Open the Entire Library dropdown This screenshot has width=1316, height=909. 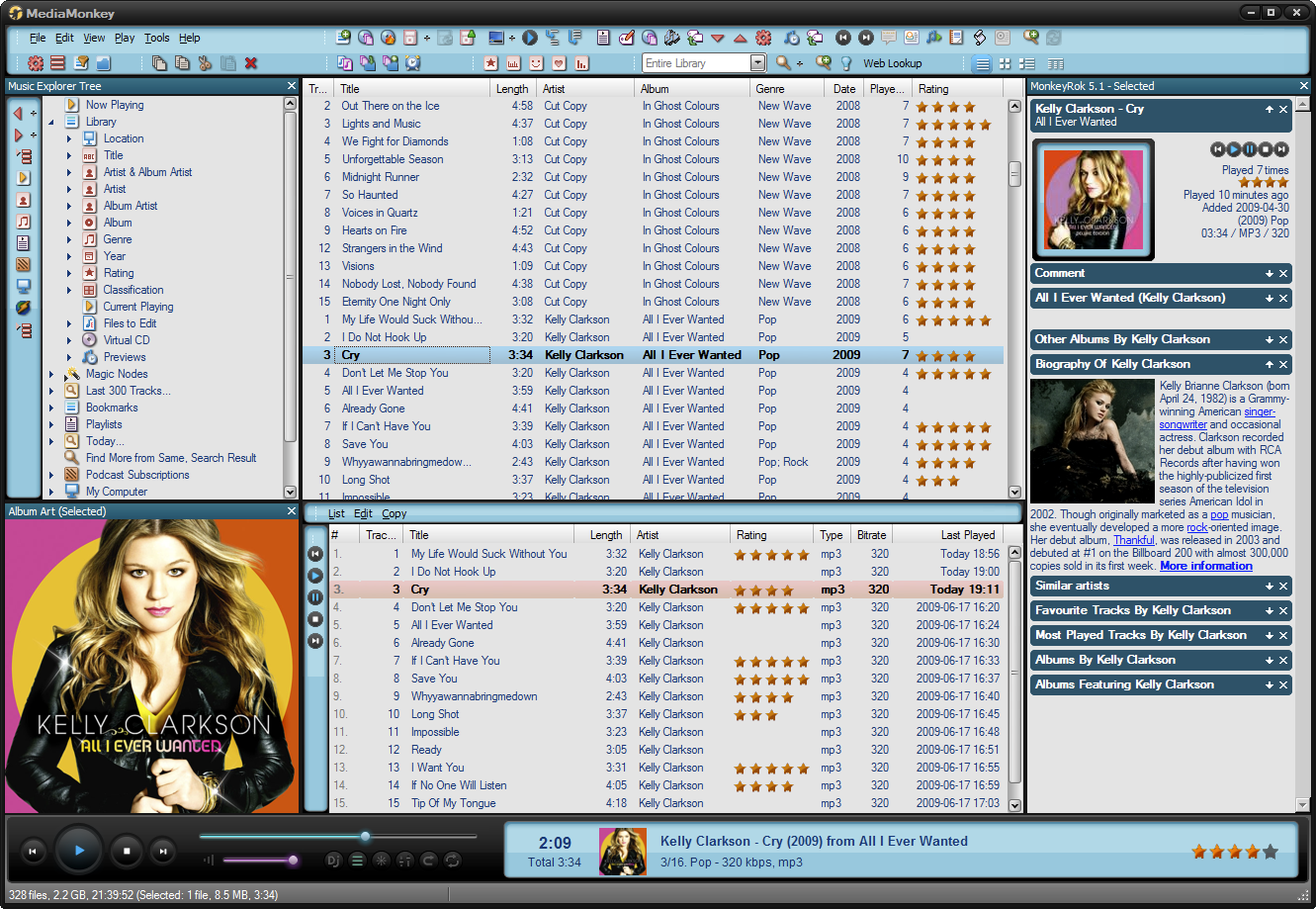pos(758,63)
